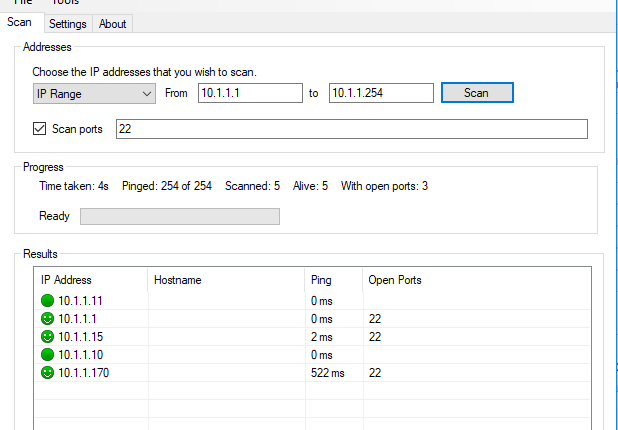Click the Ready progress bar
Screen dimensions: 618x430
(x=180, y=216)
